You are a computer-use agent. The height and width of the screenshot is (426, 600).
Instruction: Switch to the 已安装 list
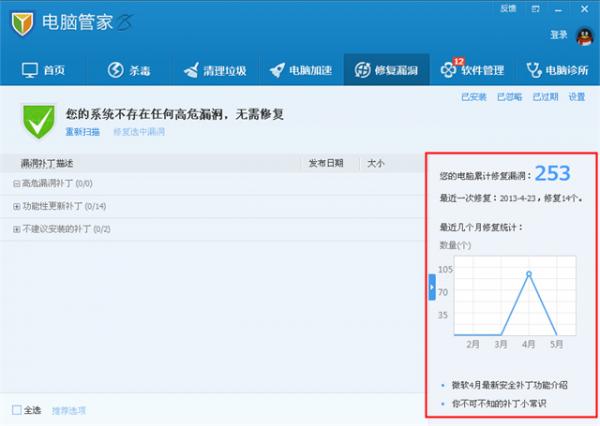tap(473, 97)
